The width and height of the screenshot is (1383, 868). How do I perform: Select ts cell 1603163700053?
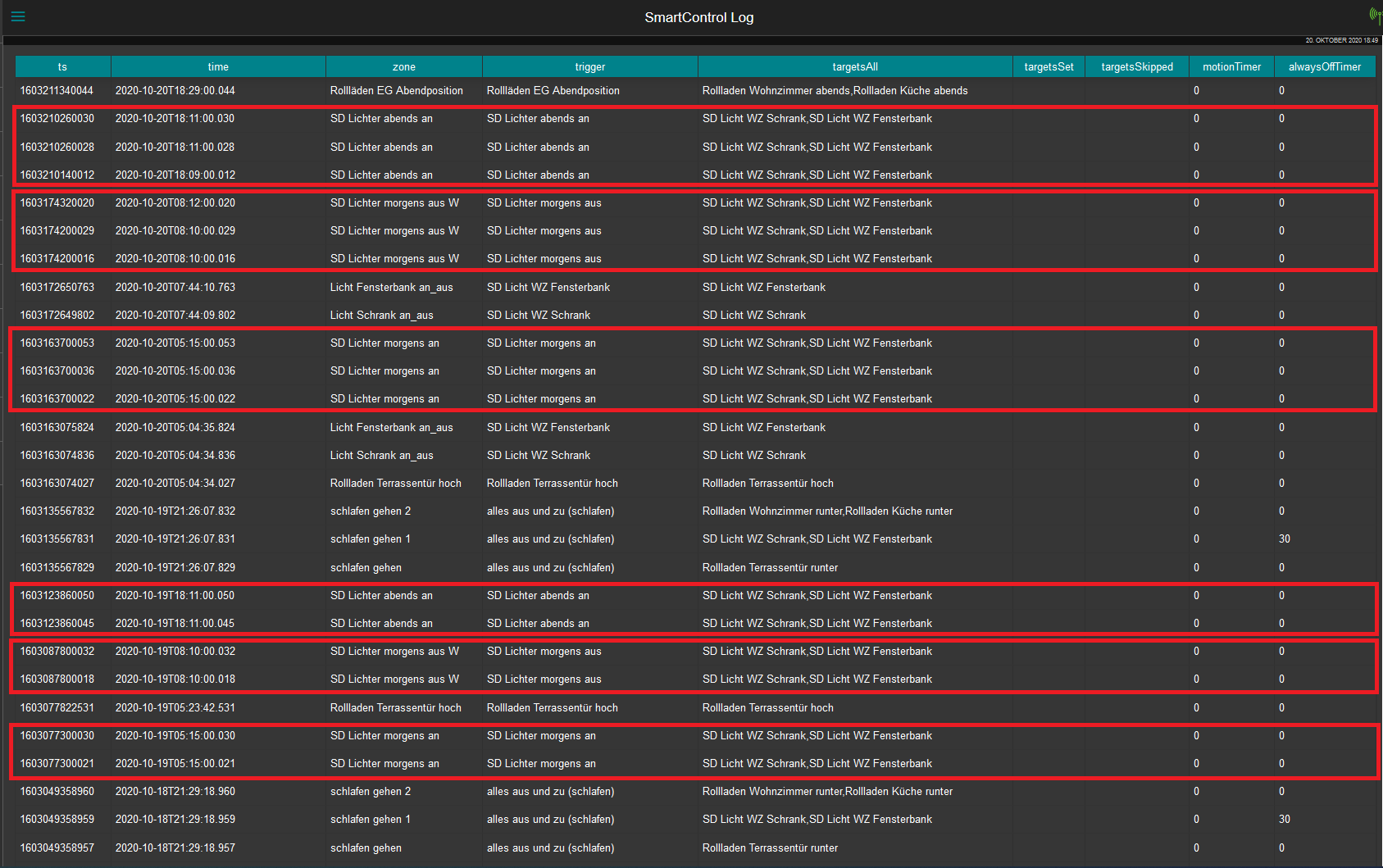(57, 343)
